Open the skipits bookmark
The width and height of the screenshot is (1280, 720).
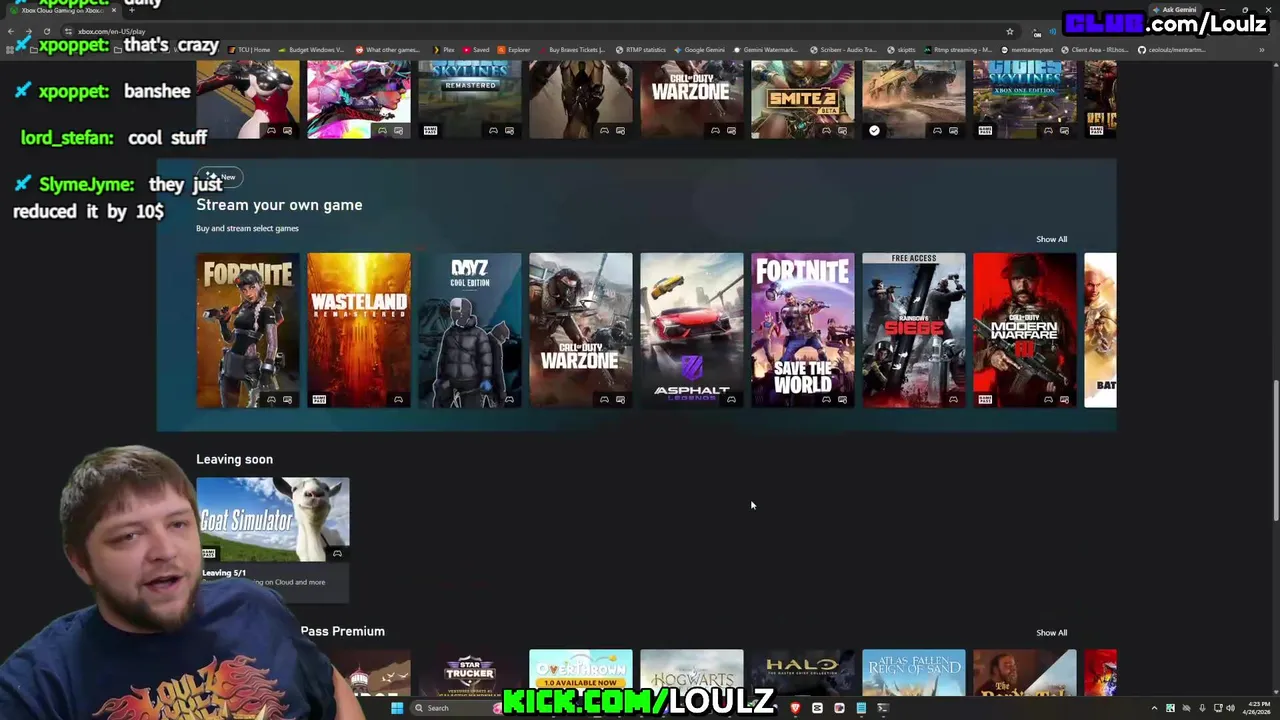click(x=901, y=50)
